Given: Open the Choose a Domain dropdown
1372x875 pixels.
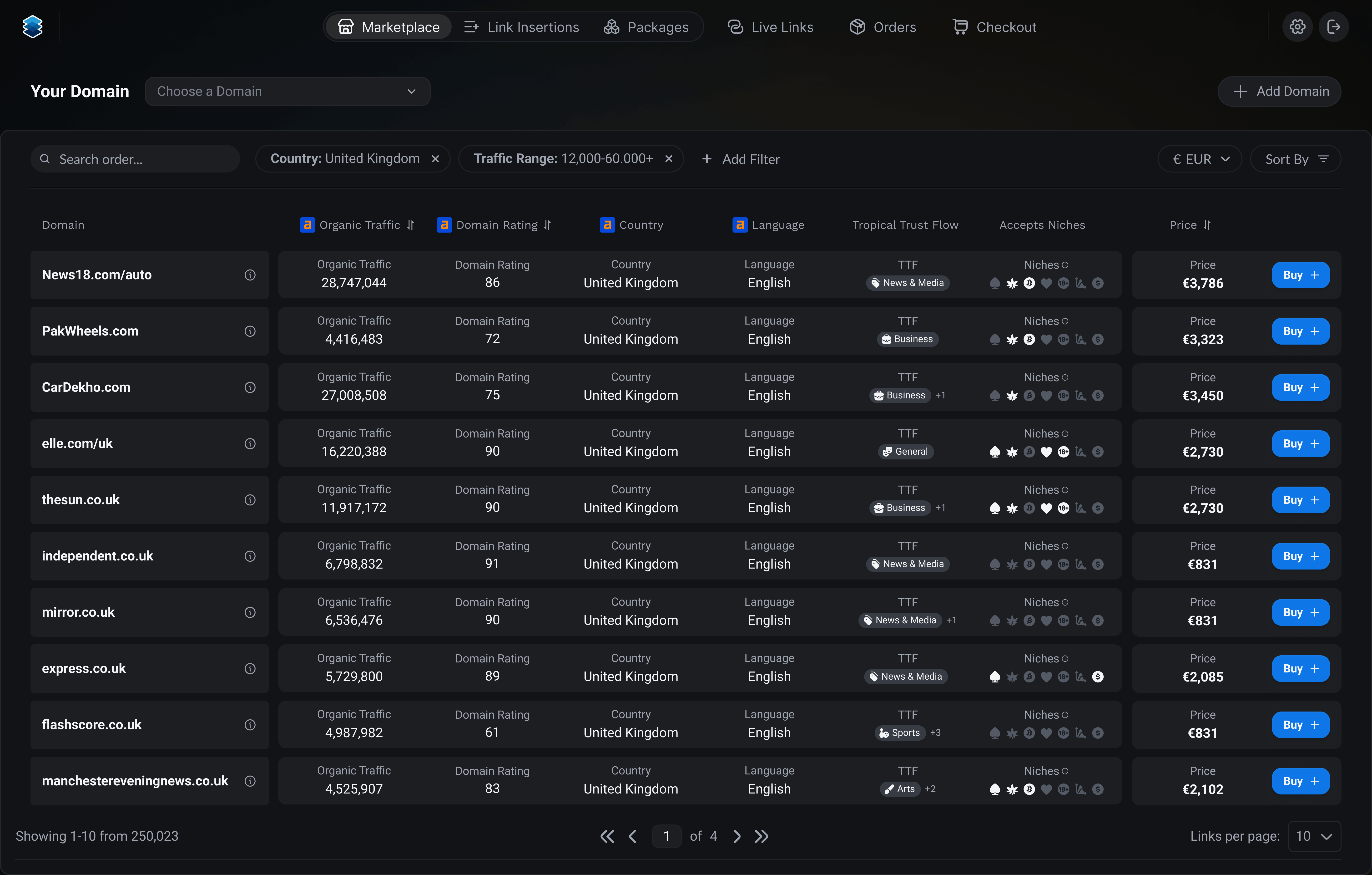Looking at the screenshot, I should [287, 91].
